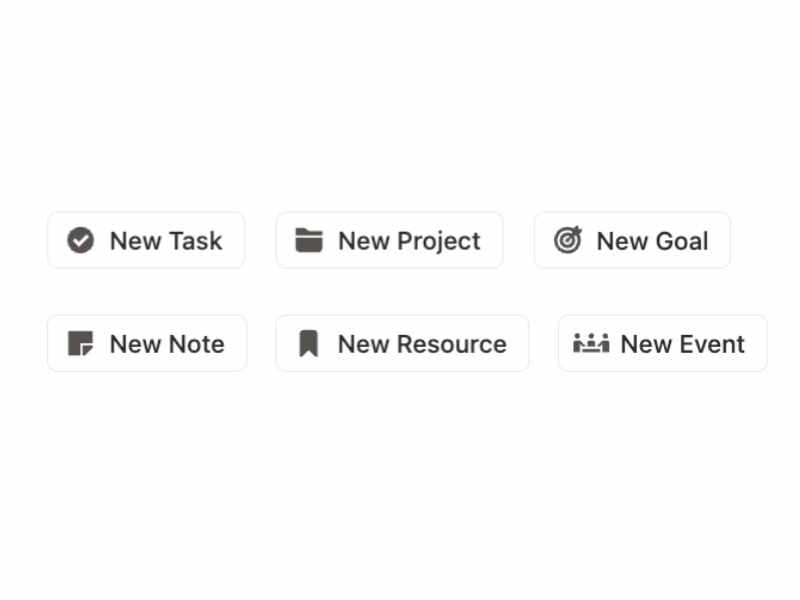Select the "New Project" text label
Viewport: 800px width, 600px height.
[x=409, y=241]
